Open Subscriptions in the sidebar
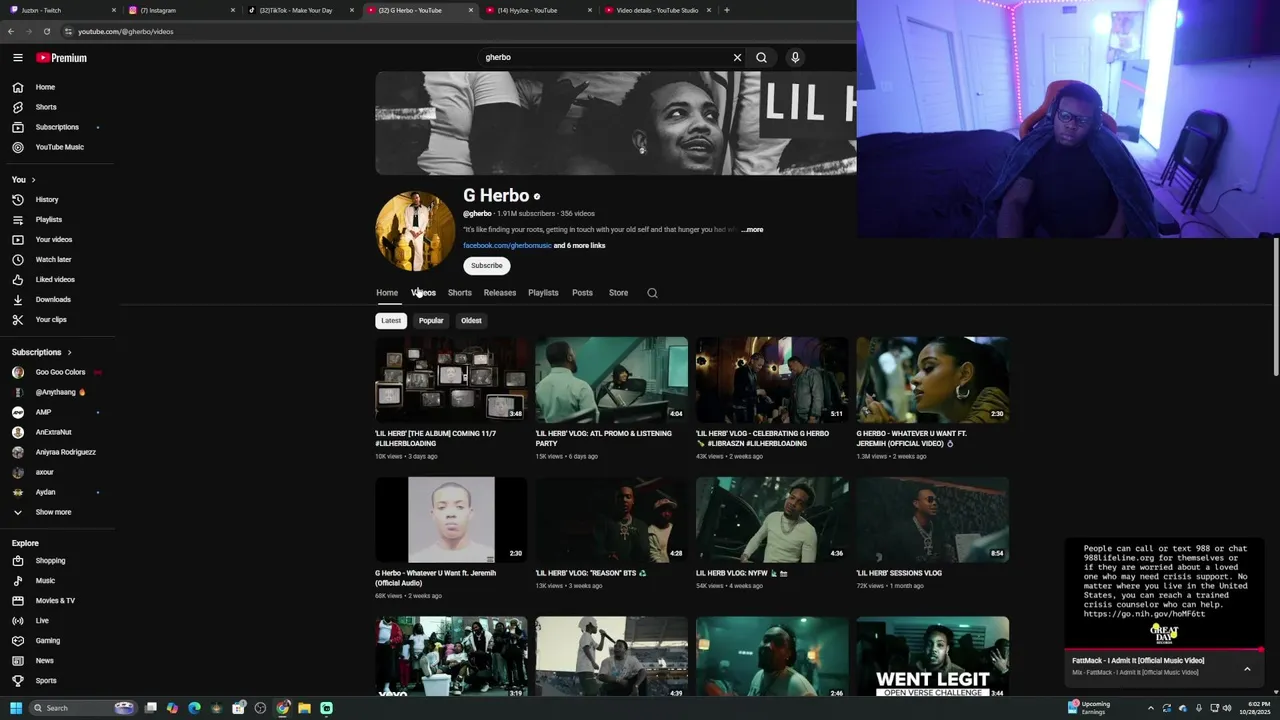The width and height of the screenshot is (1280, 720). 57,127
